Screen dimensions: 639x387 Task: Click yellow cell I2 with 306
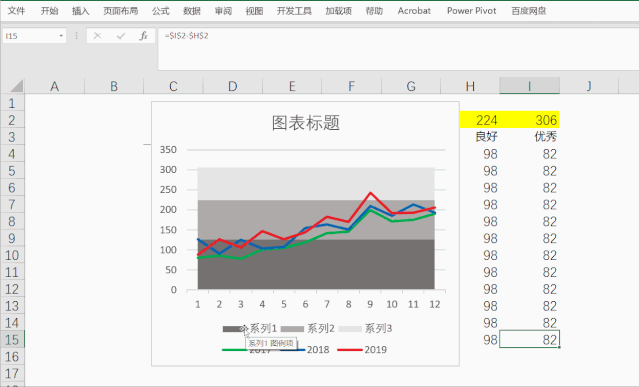point(529,120)
